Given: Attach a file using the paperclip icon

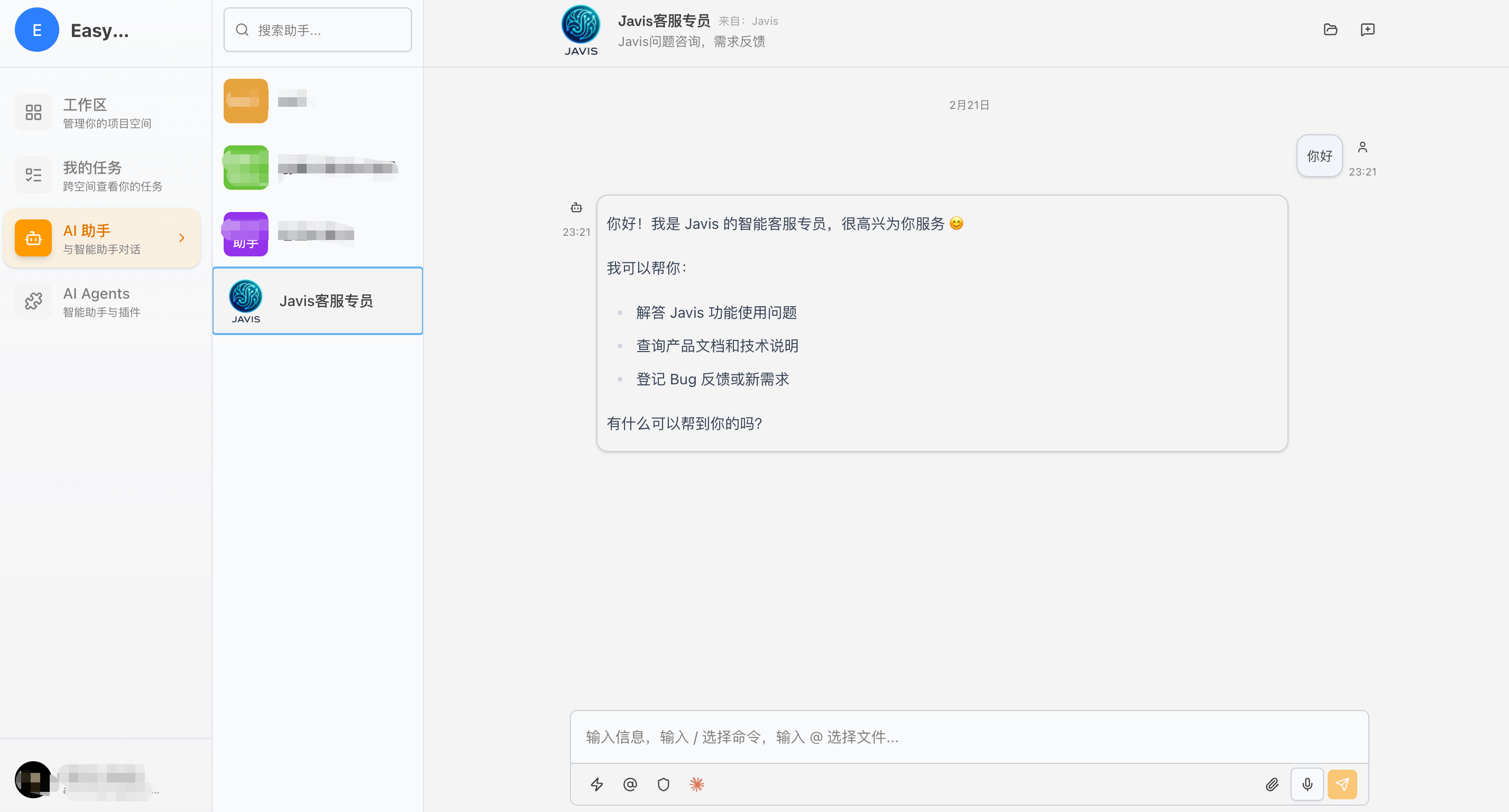Looking at the screenshot, I should click(x=1272, y=784).
